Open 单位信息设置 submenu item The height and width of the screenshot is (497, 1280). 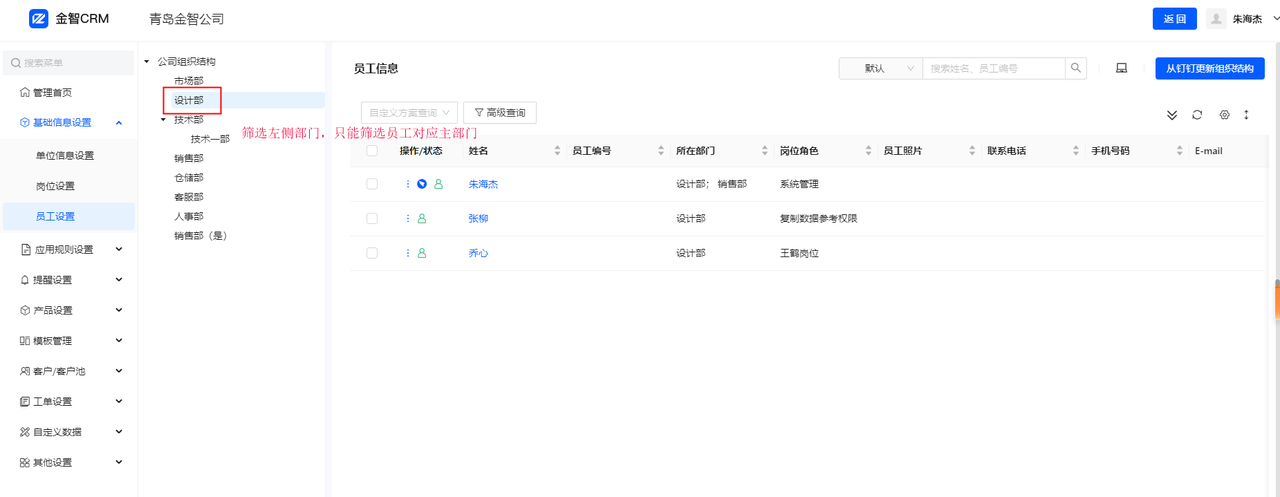coord(65,155)
